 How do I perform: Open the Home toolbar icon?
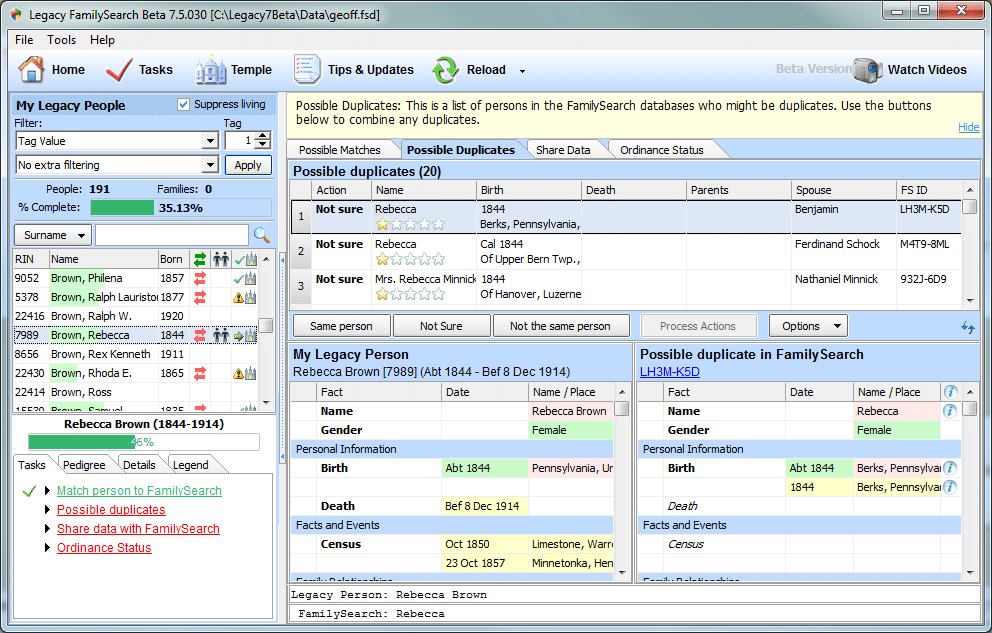[31, 70]
